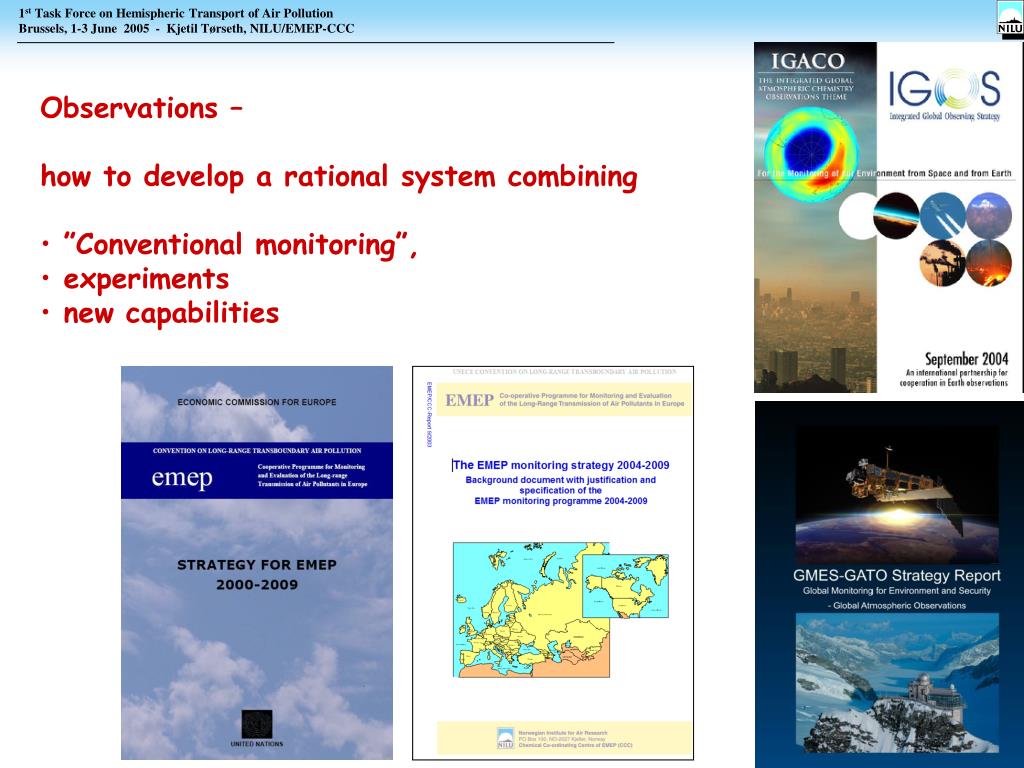Open the GMES-GATO Strategy Report cover

(889, 584)
